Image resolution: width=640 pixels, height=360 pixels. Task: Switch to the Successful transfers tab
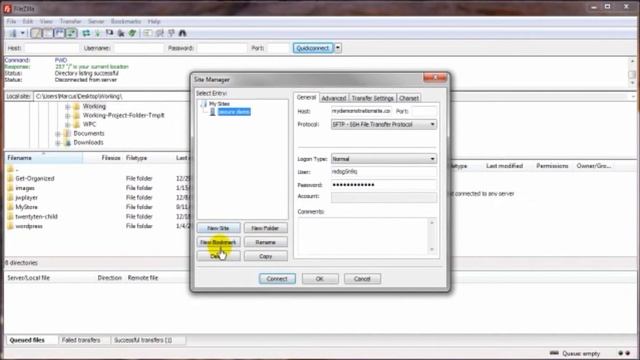(x=143, y=340)
